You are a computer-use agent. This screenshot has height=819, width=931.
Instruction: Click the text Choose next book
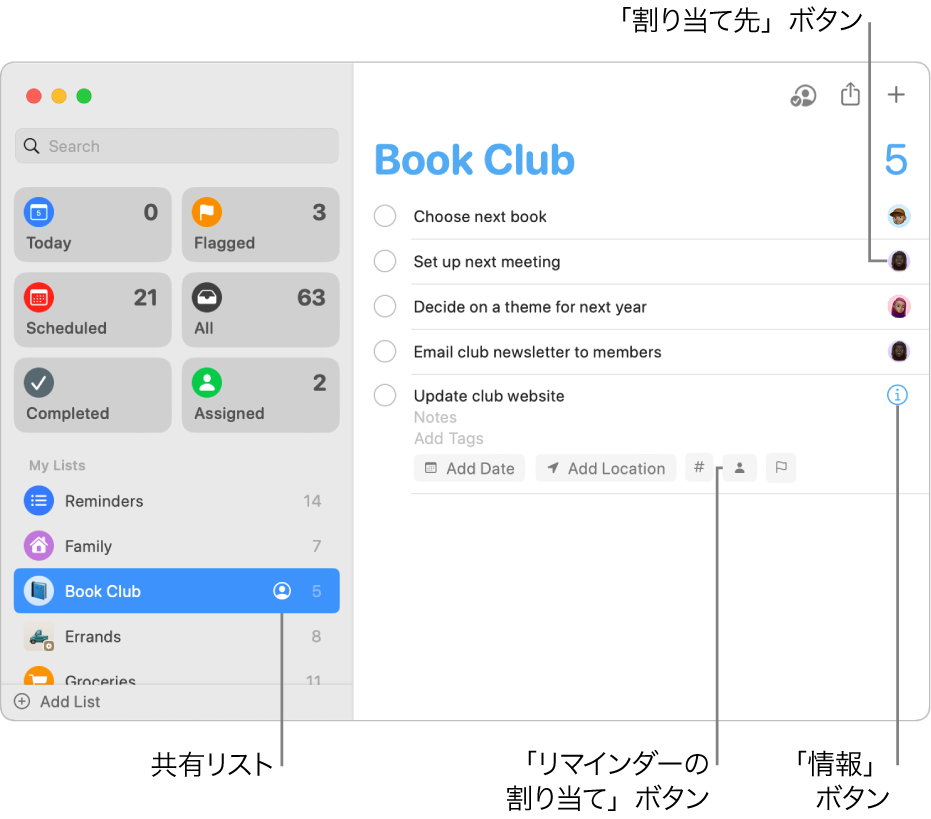480,216
